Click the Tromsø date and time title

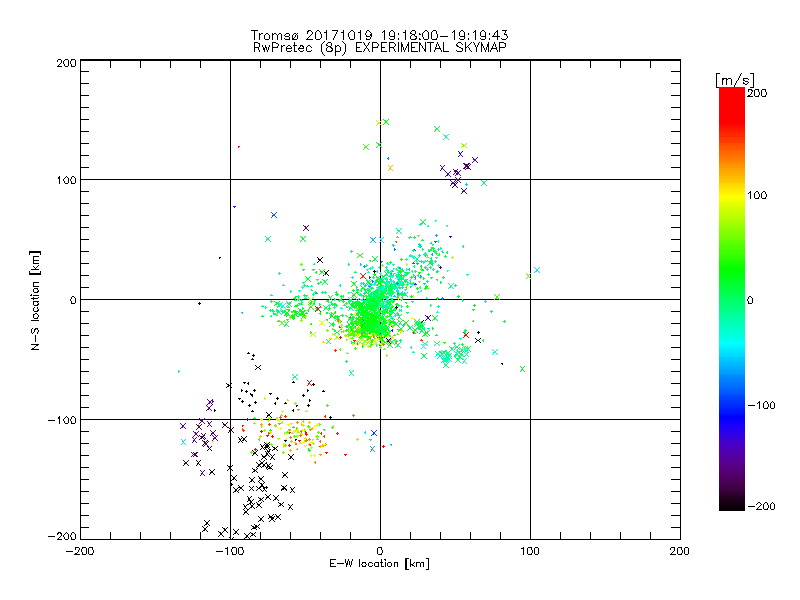pos(379,34)
